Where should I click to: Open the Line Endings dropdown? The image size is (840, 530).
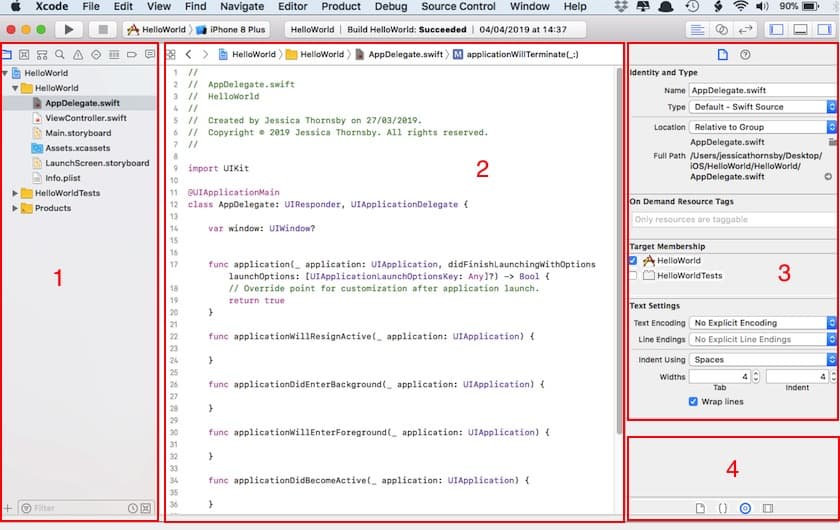(x=762, y=339)
